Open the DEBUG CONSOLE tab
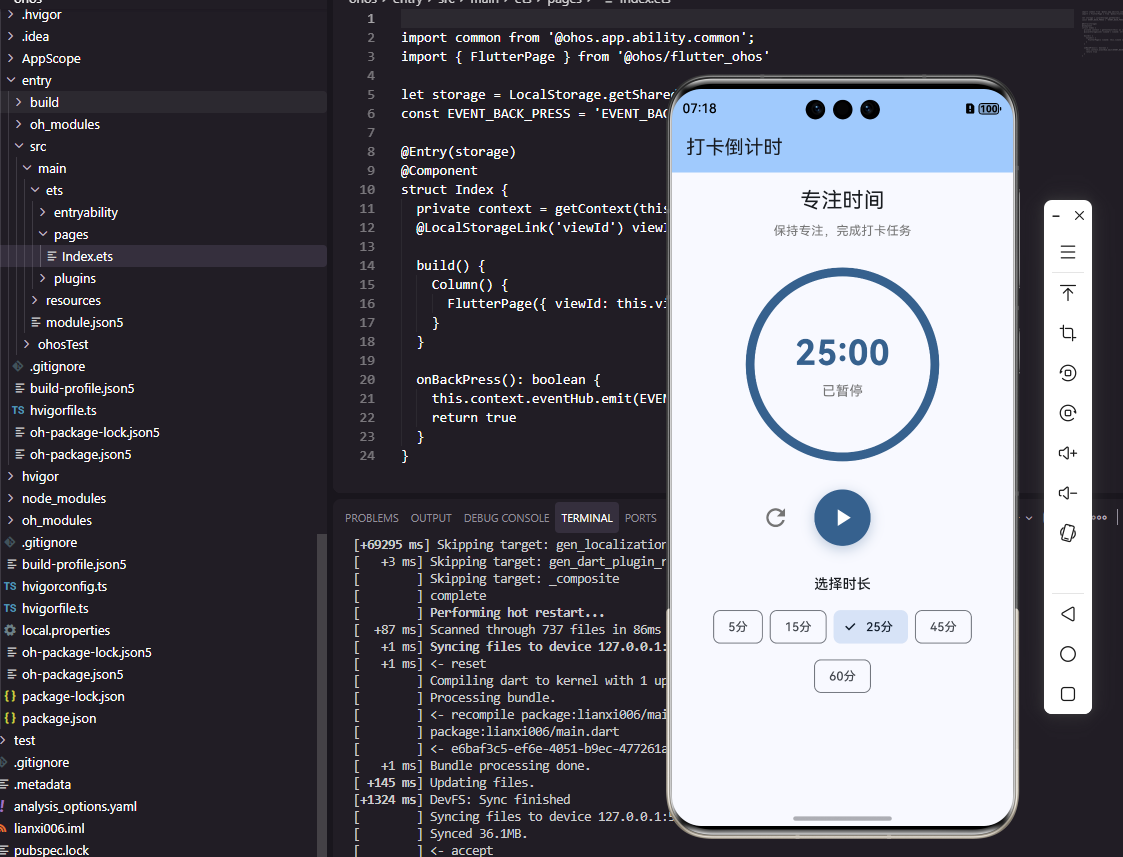 tap(506, 518)
